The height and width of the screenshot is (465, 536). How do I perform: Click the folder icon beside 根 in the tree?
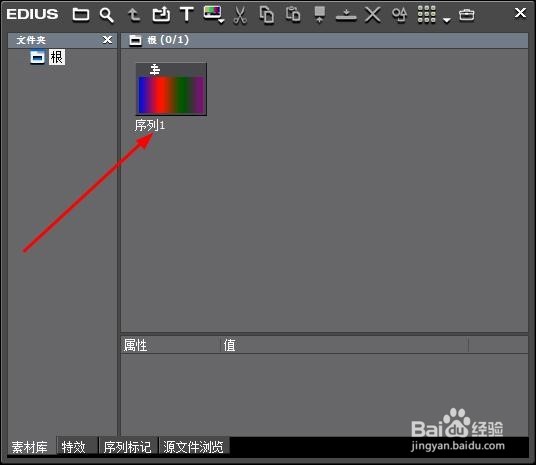click(37, 57)
